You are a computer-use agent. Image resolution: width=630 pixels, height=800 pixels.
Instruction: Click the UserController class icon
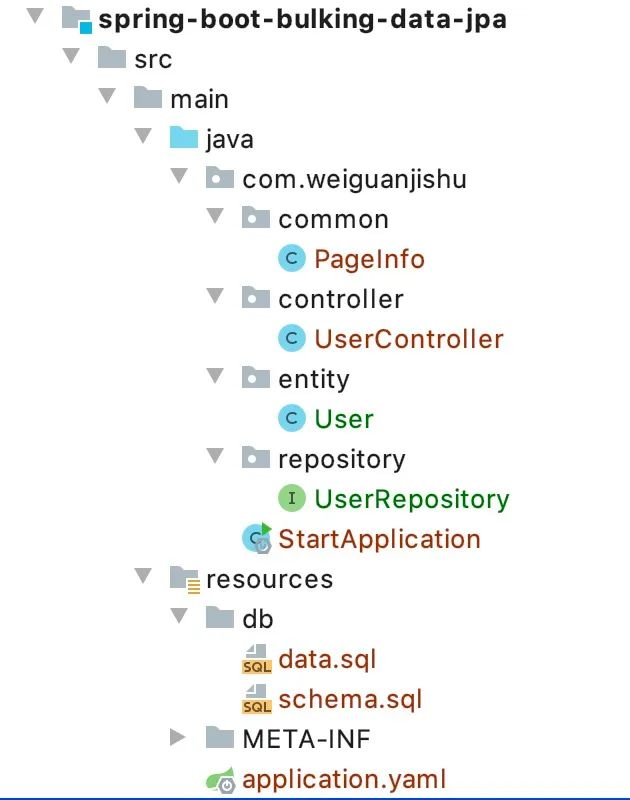pos(292,338)
